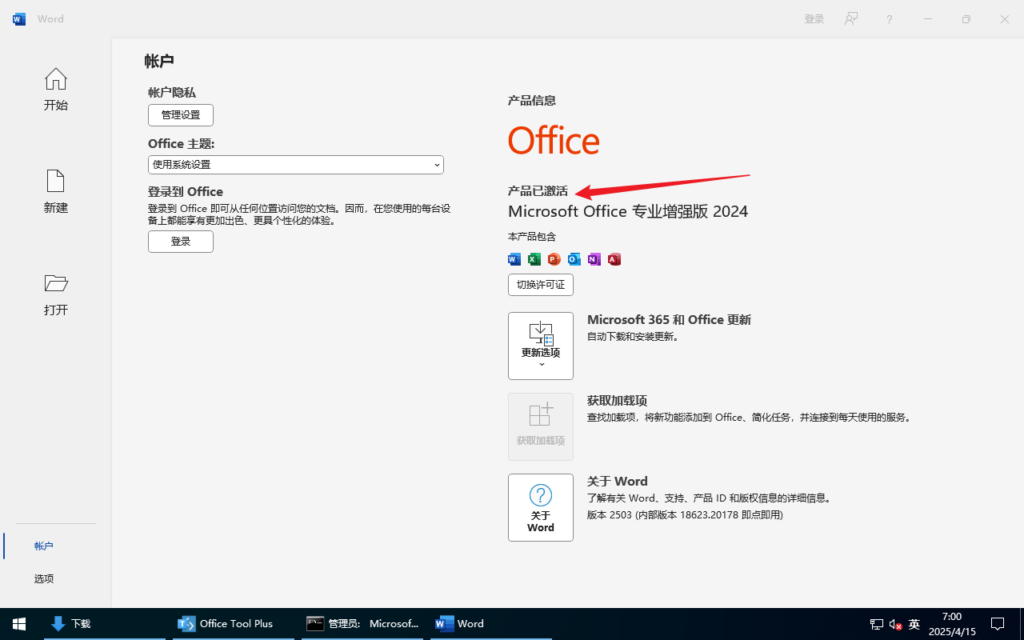Click the Microsoft 365 和 Office 更新 heading

[669, 319]
